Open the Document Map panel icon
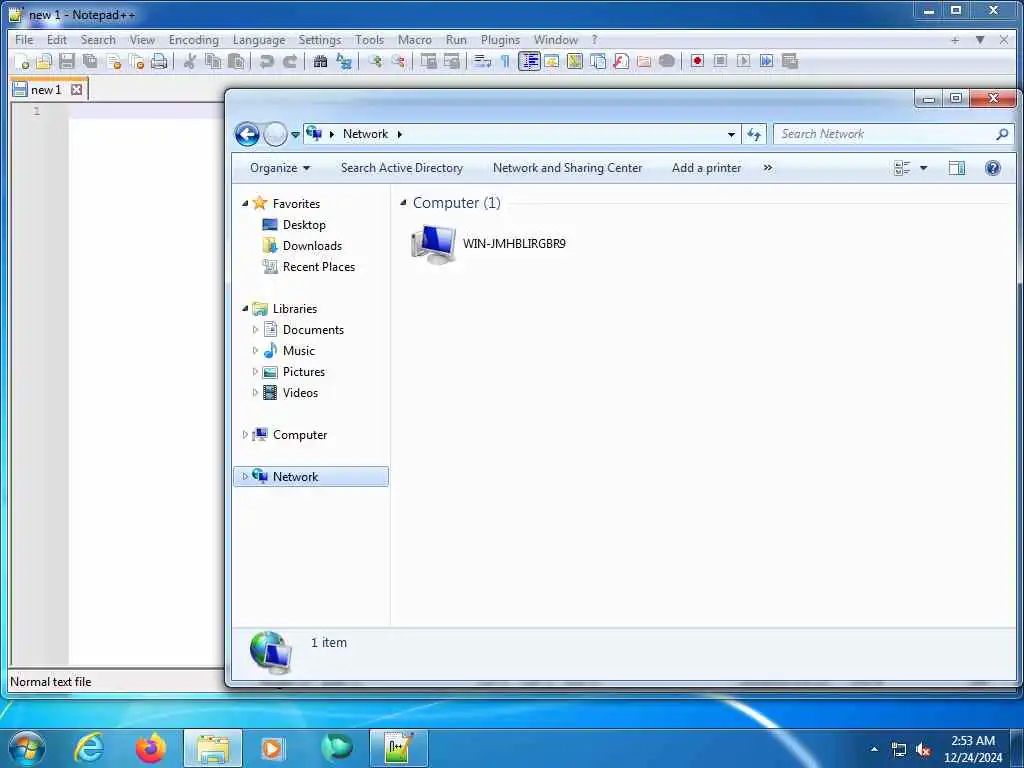The image size is (1024, 768). tap(575, 61)
